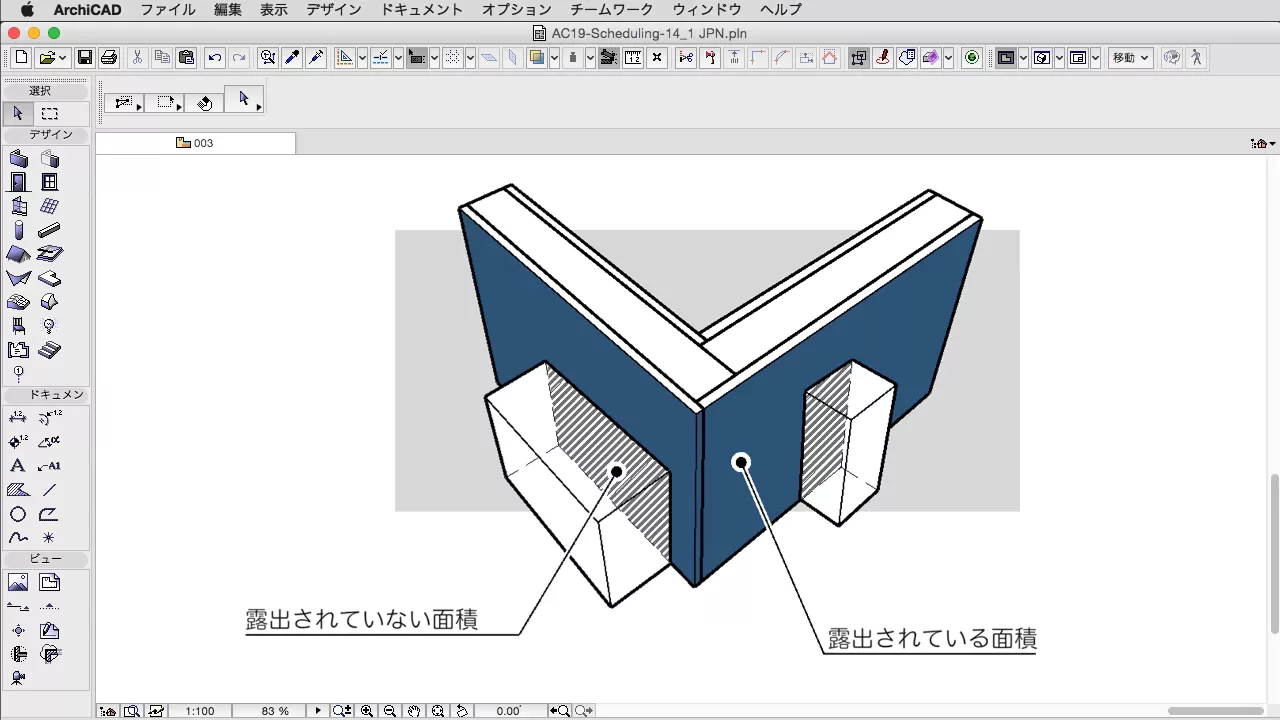Select the Spline tool
This screenshot has width=1280, height=720.
tap(18, 538)
